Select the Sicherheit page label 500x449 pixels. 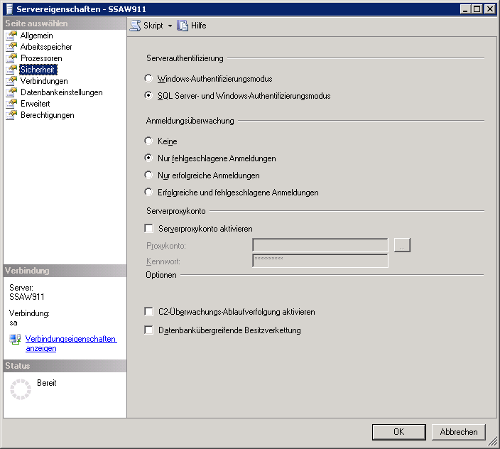tap(38, 69)
